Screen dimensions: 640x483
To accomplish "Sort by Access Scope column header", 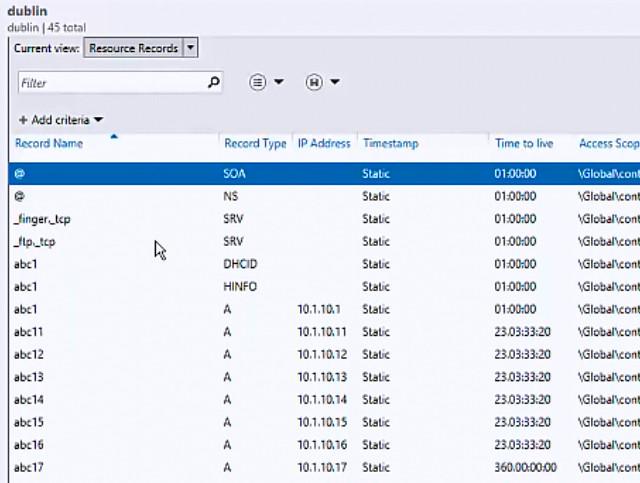I will click(609, 143).
